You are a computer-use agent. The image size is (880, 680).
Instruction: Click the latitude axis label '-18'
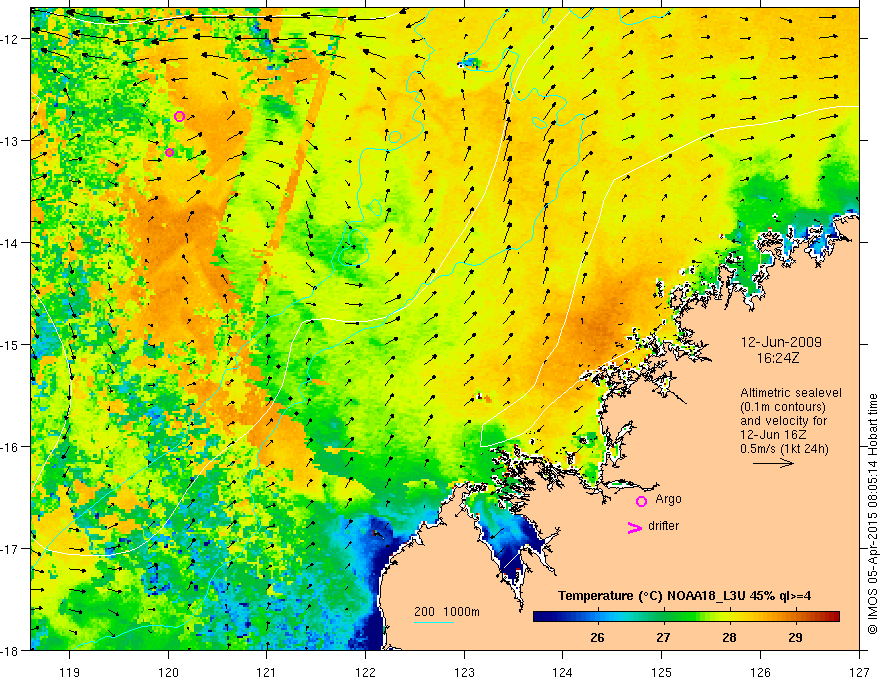[11, 650]
